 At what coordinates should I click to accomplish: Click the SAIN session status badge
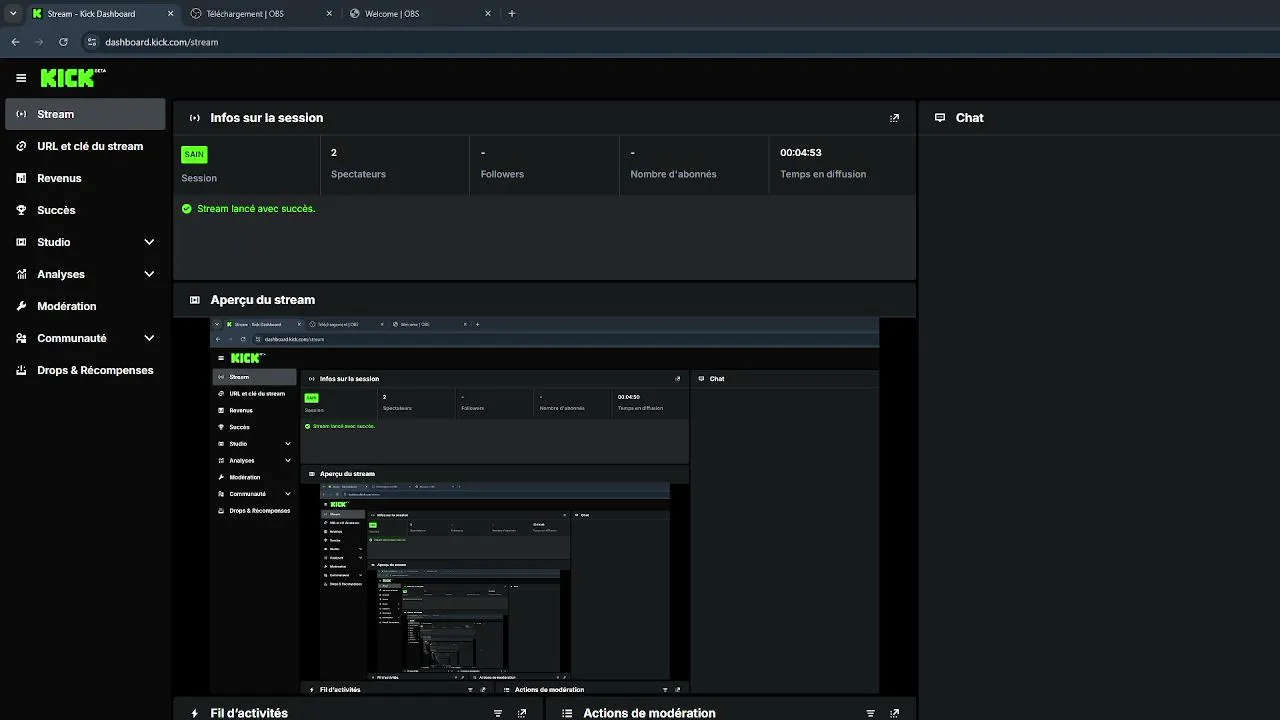click(x=194, y=154)
